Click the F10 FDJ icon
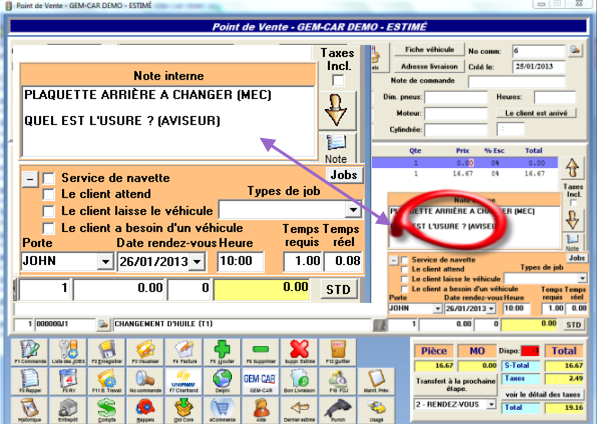The height and width of the screenshot is (424, 597). click(x=338, y=381)
